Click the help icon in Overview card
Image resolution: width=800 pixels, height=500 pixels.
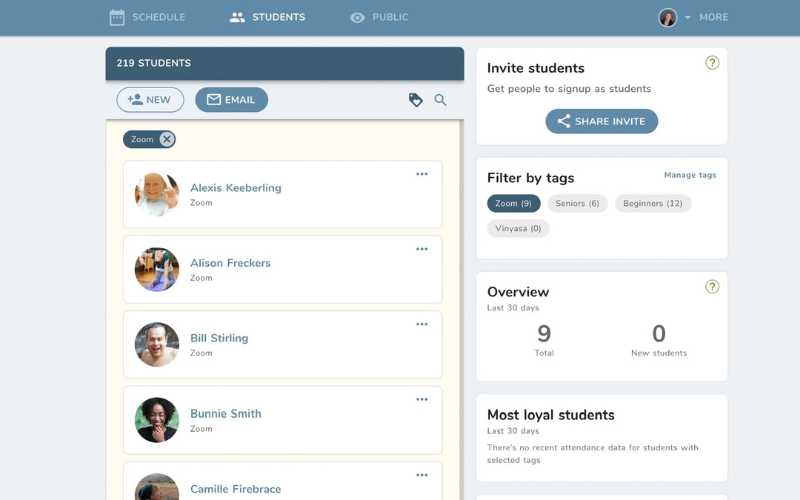pyautogui.click(x=712, y=287)
